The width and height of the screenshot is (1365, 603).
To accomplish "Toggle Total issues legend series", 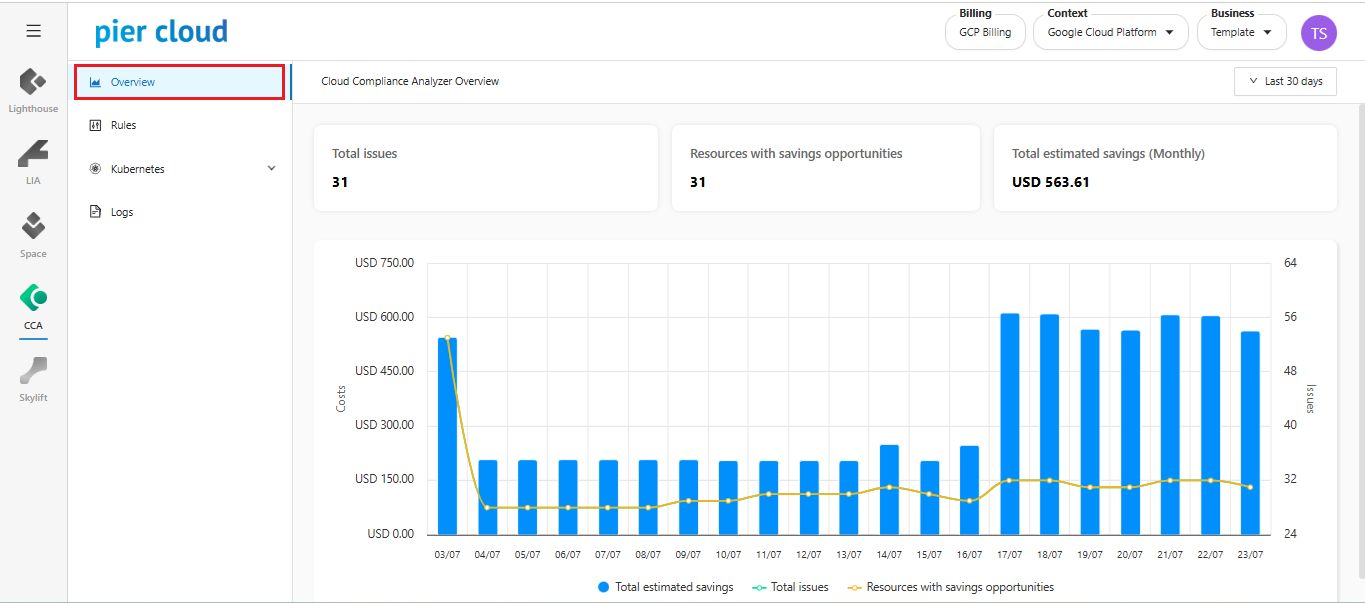I will click(790, 587).
